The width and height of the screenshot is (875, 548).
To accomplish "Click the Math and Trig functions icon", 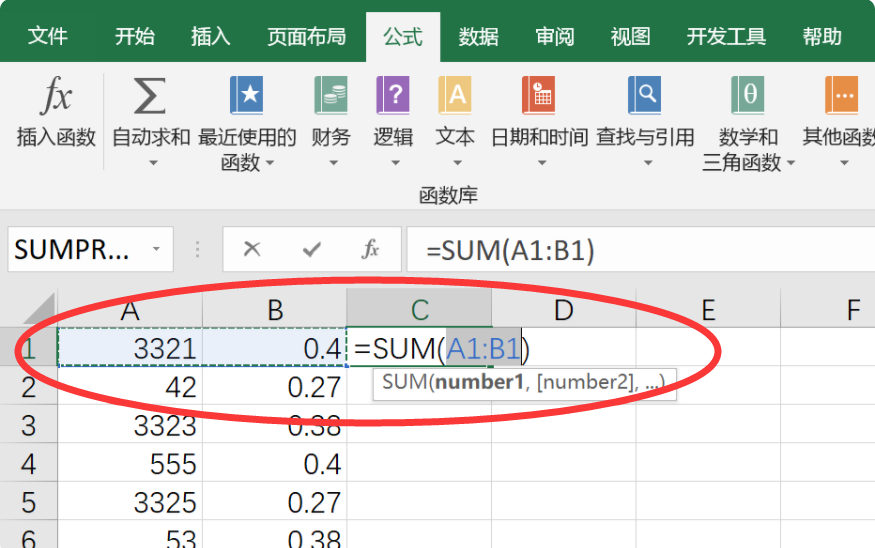I will 748,95.
